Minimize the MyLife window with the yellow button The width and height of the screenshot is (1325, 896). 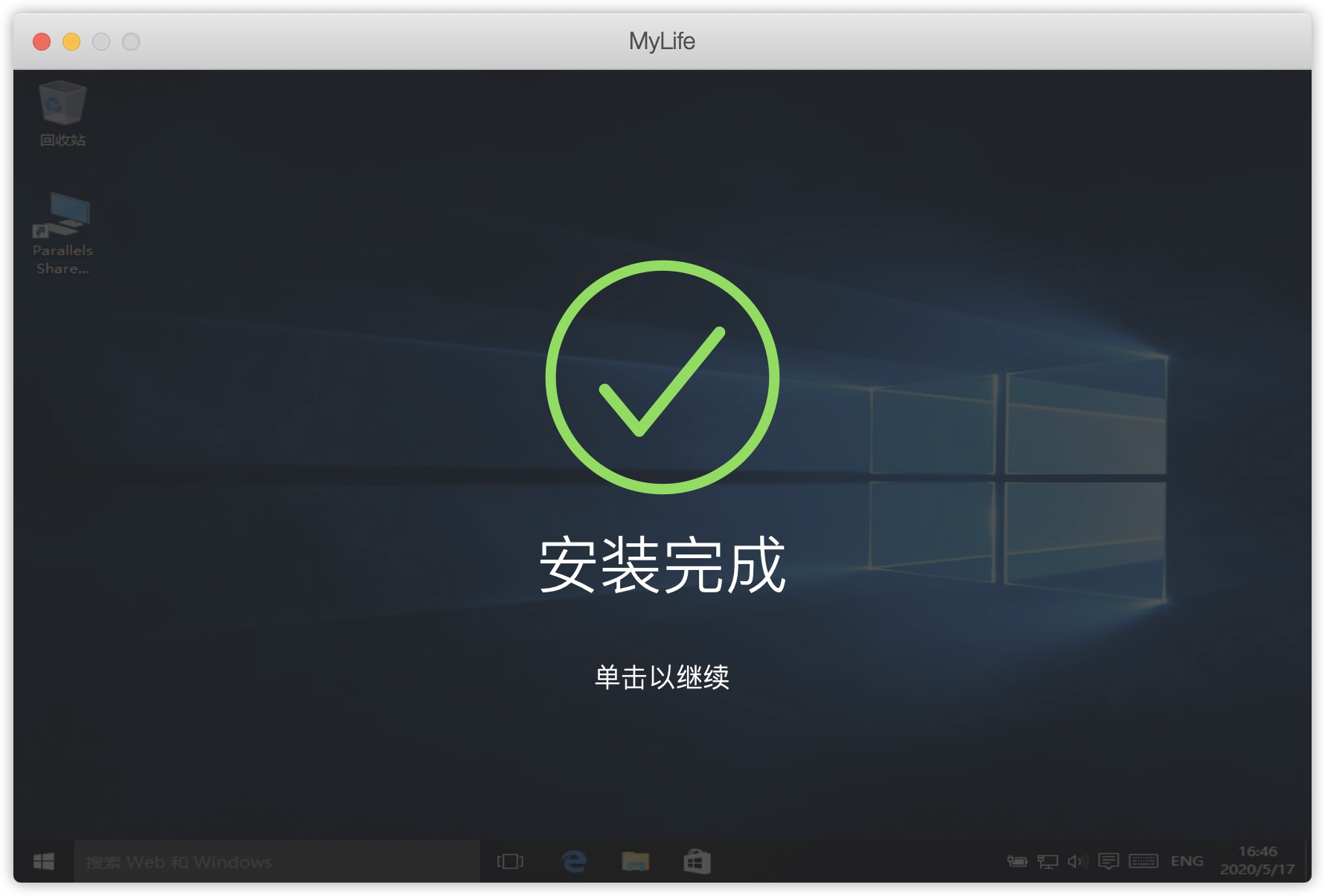point(71,42)
